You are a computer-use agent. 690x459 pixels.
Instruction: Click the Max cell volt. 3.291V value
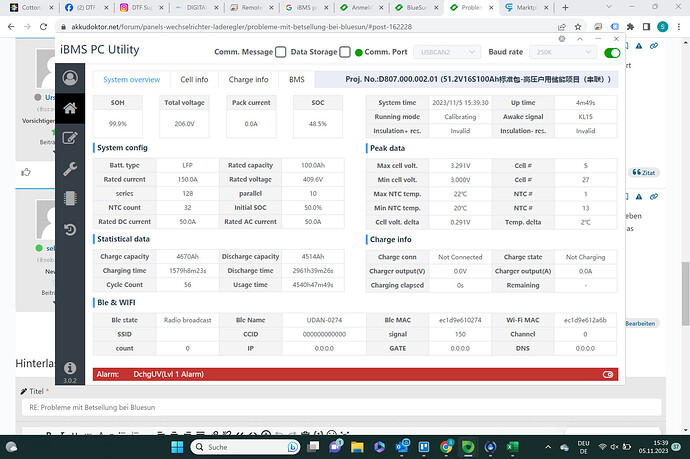click(x=460, y=166)
